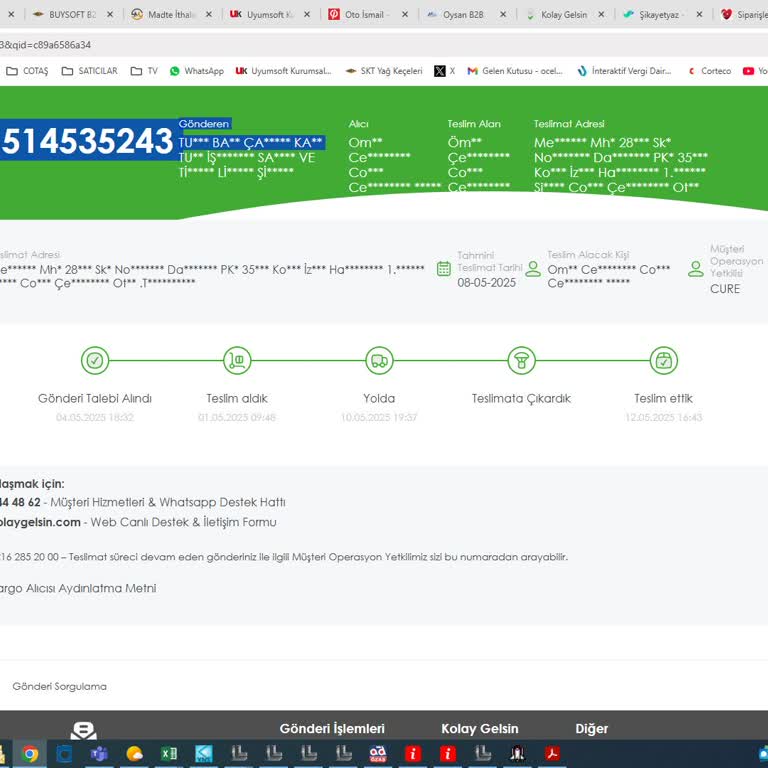Open Adobe Acrobat from the taskbar
Screen dimensions: 768x768
552,753
